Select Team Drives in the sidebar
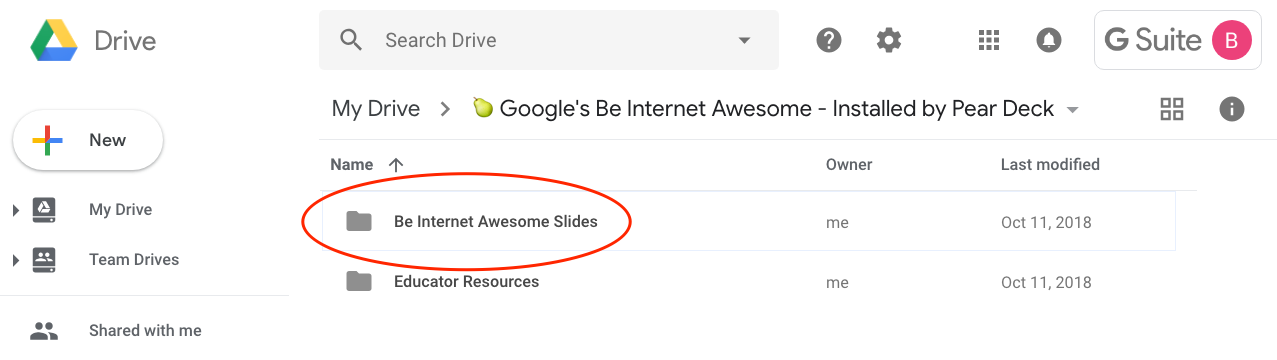1277x360 pixels. [134, 260]
